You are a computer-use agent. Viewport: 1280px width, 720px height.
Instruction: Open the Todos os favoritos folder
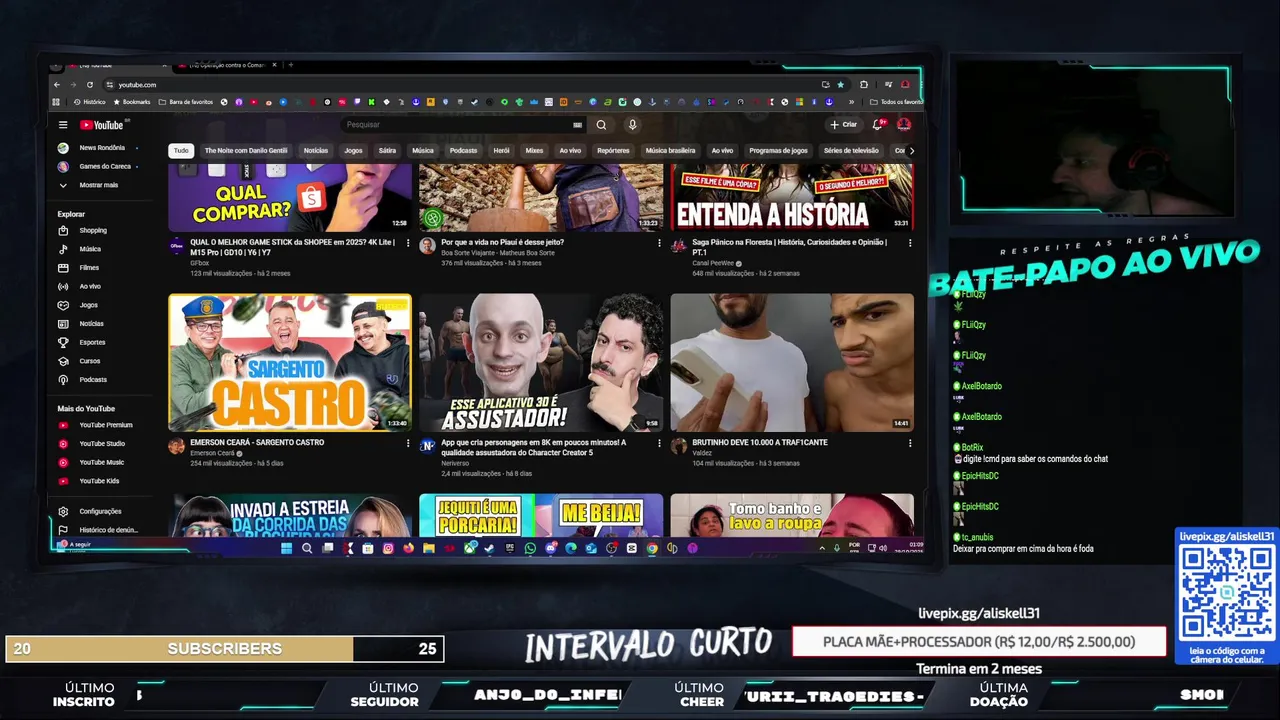pos(896,102)
